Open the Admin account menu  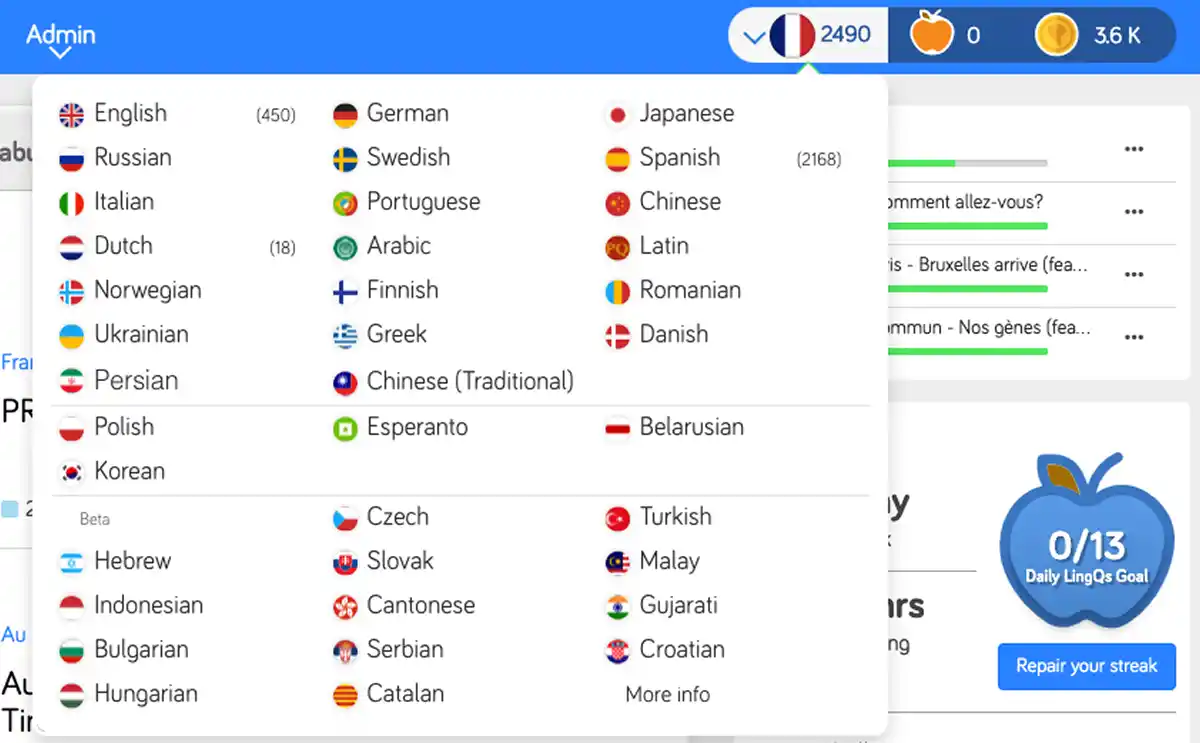(59, 36)
